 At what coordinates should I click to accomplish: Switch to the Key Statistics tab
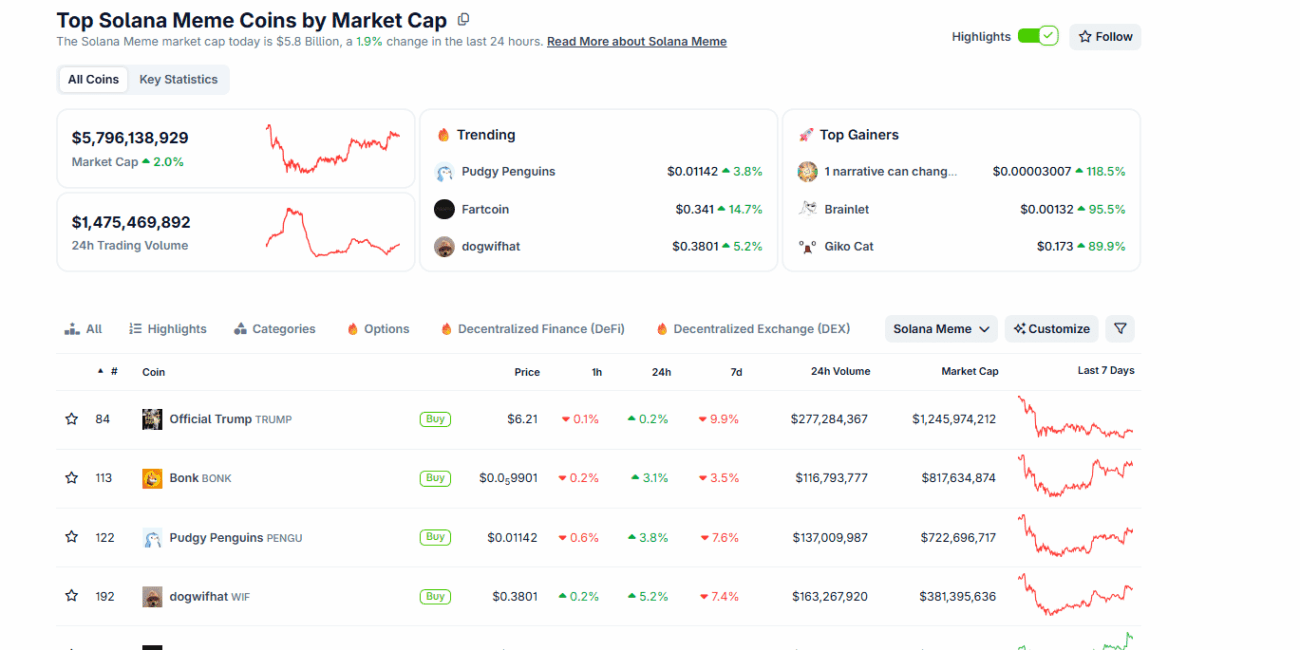(x=178, y=80)
